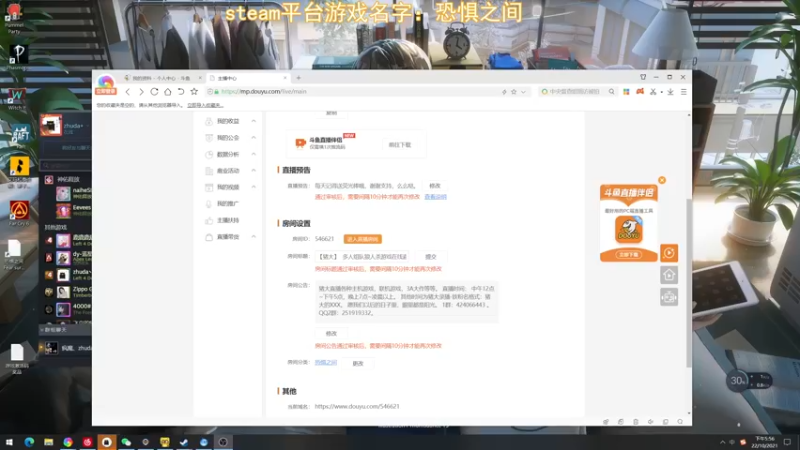800x450 pixels.
Task: Open the address bar dropdown arrow
Action: pyautogui.click(x=523, y=92)
